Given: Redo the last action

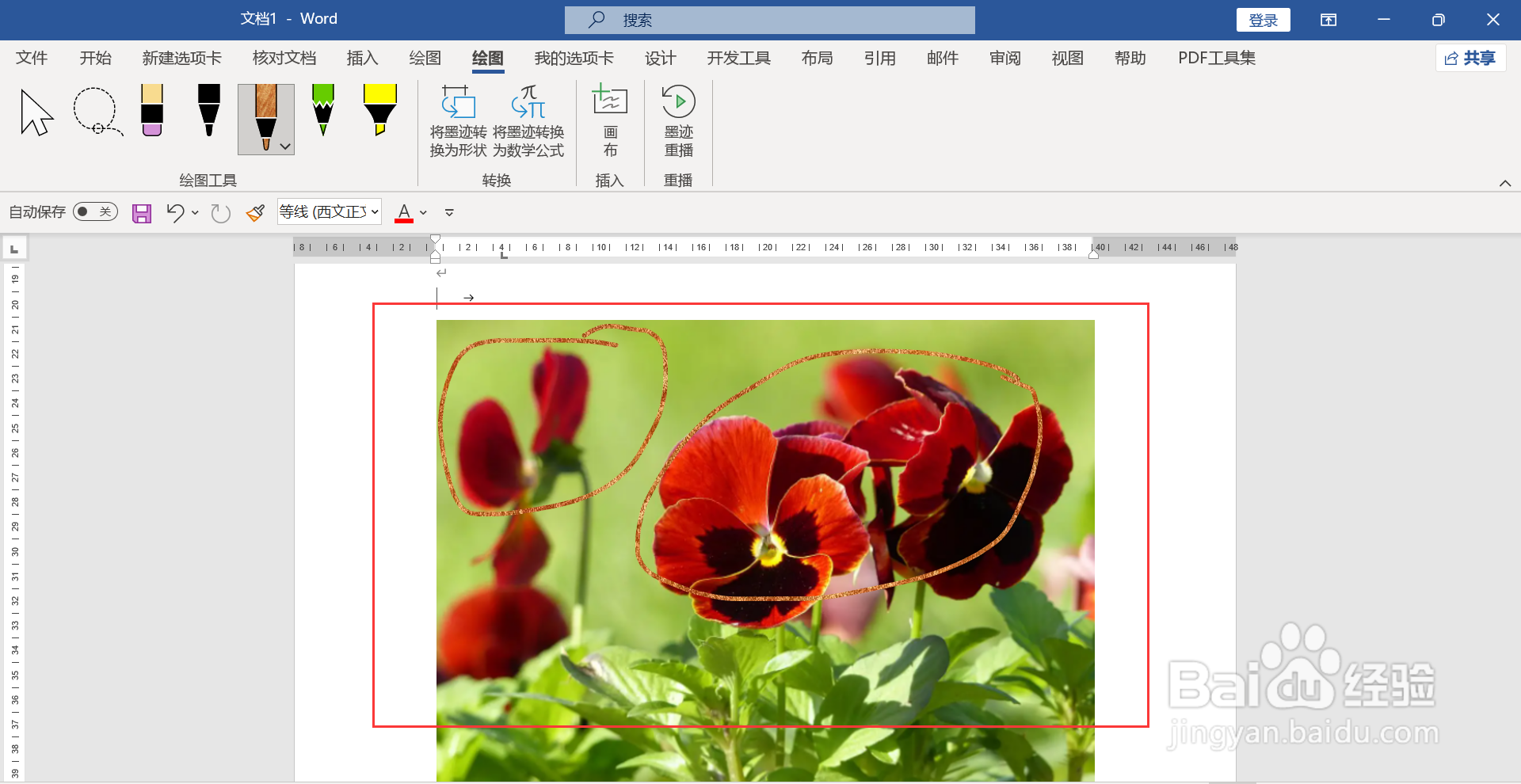Looking at the screenshot, I should pyautogui.click(x=221, y=213).
